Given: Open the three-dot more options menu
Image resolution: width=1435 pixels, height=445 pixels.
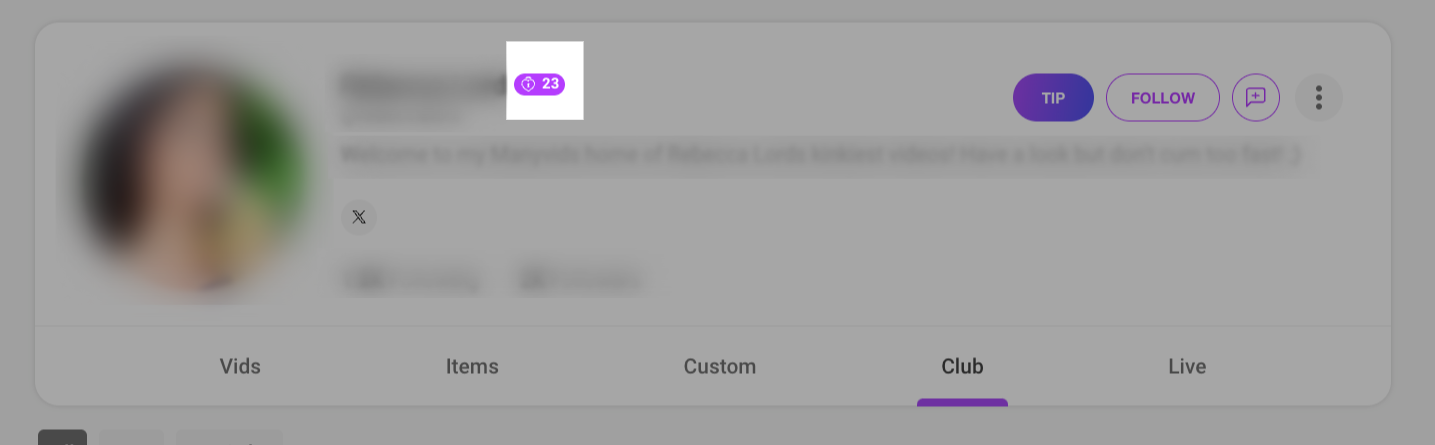Looking at the screenshot, I should (1319, 98).
